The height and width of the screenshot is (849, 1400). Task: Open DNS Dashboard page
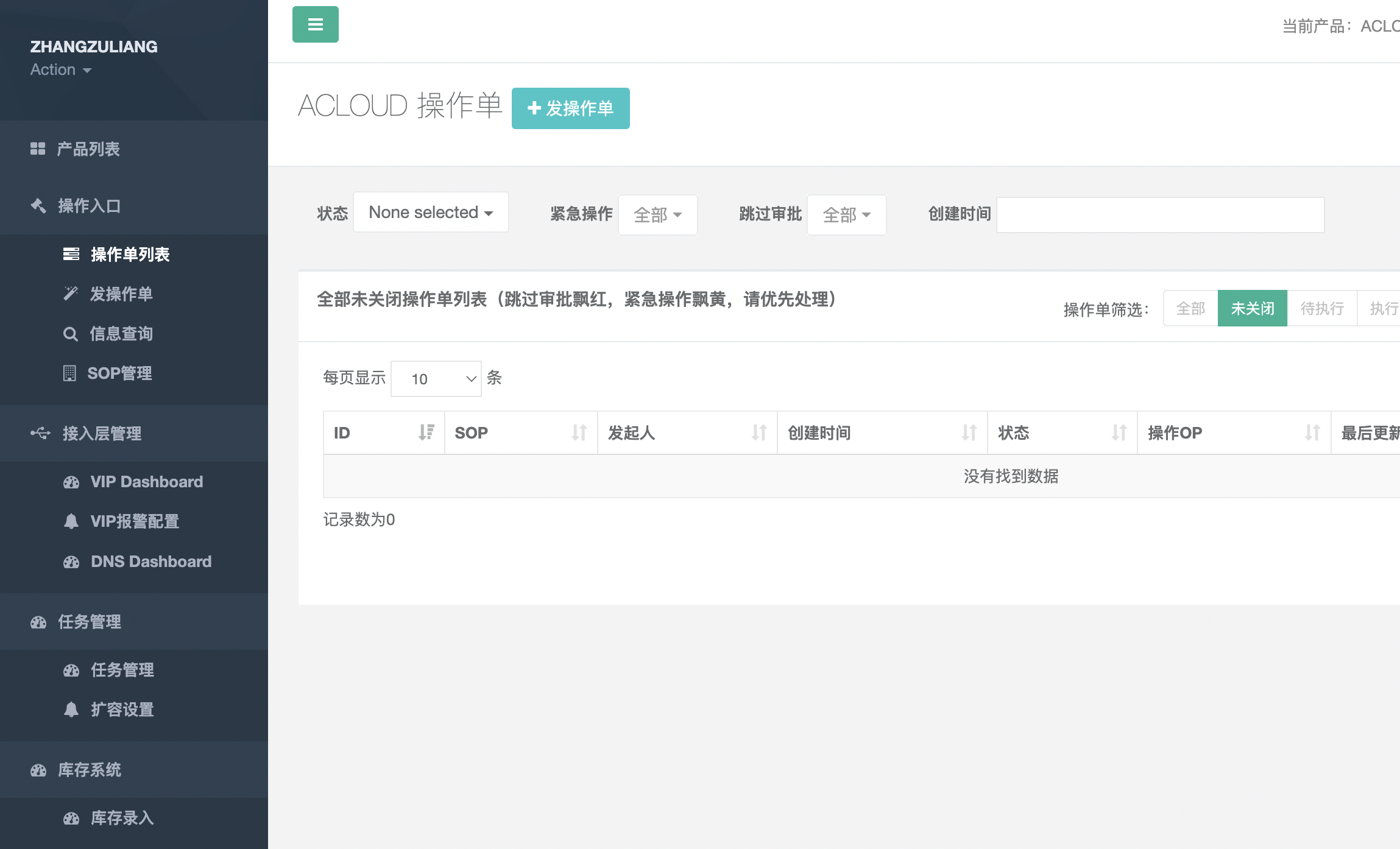coord(134,562)
